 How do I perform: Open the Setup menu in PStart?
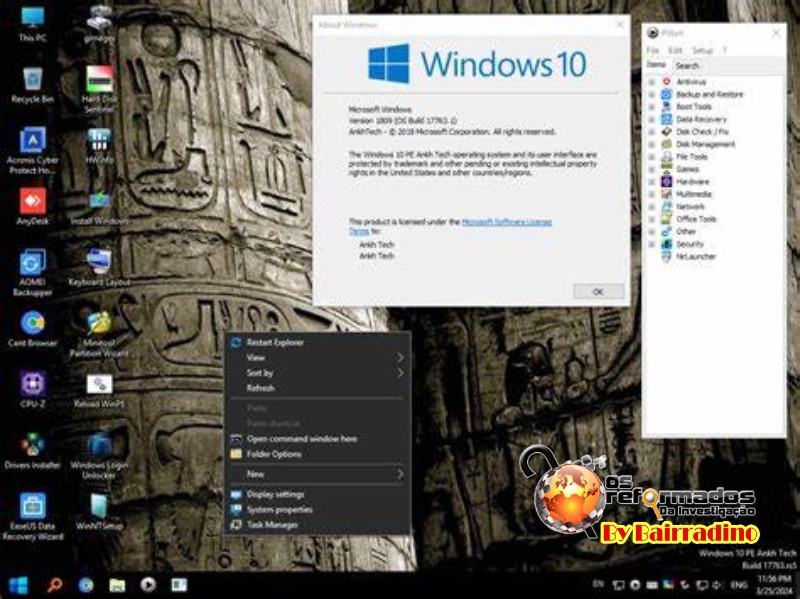pyautogui.click(x=702, y=51)
